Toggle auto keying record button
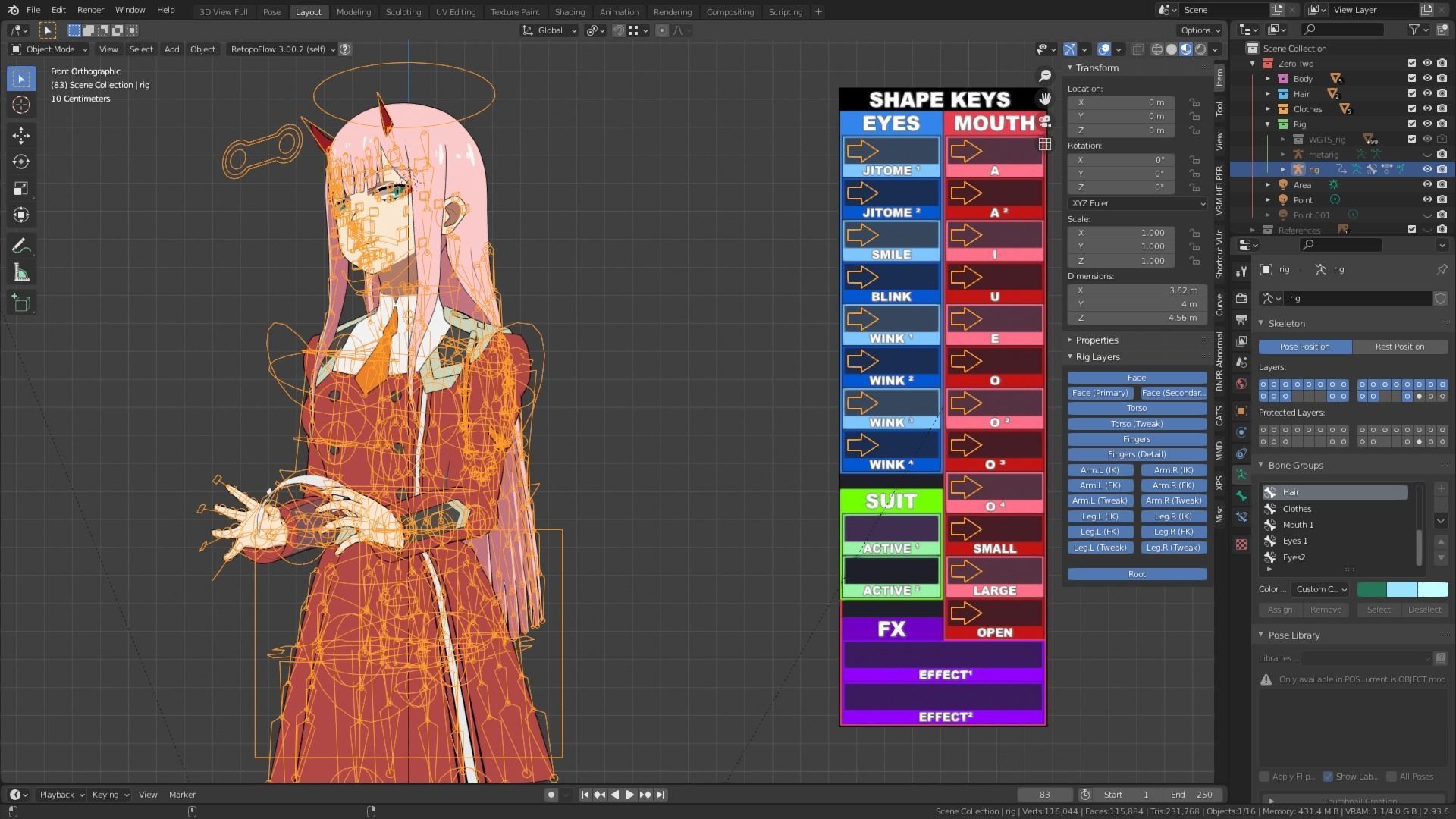Screen dimensions: 1456x819 pyautogui.click(x=551, y=795)
